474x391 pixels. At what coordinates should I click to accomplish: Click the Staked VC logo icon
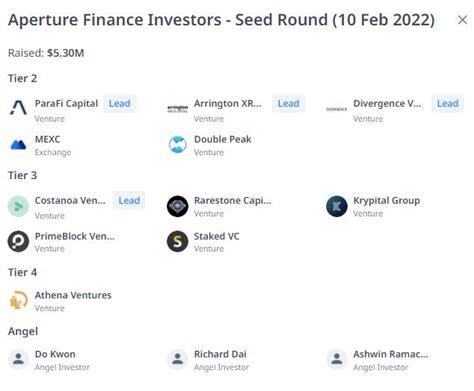(177, 241)
